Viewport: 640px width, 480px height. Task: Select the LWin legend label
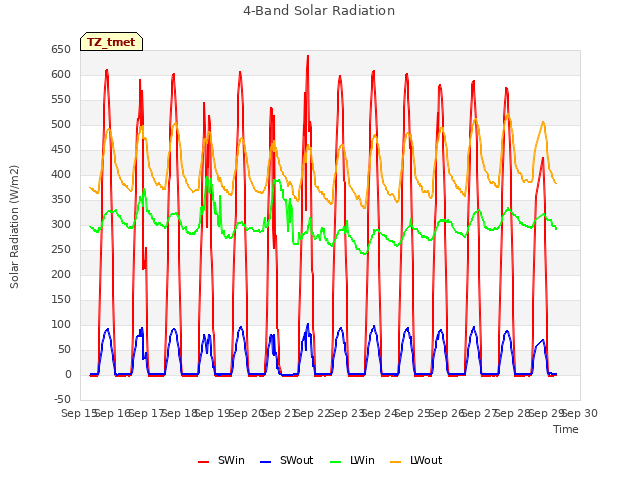(362, 460)
